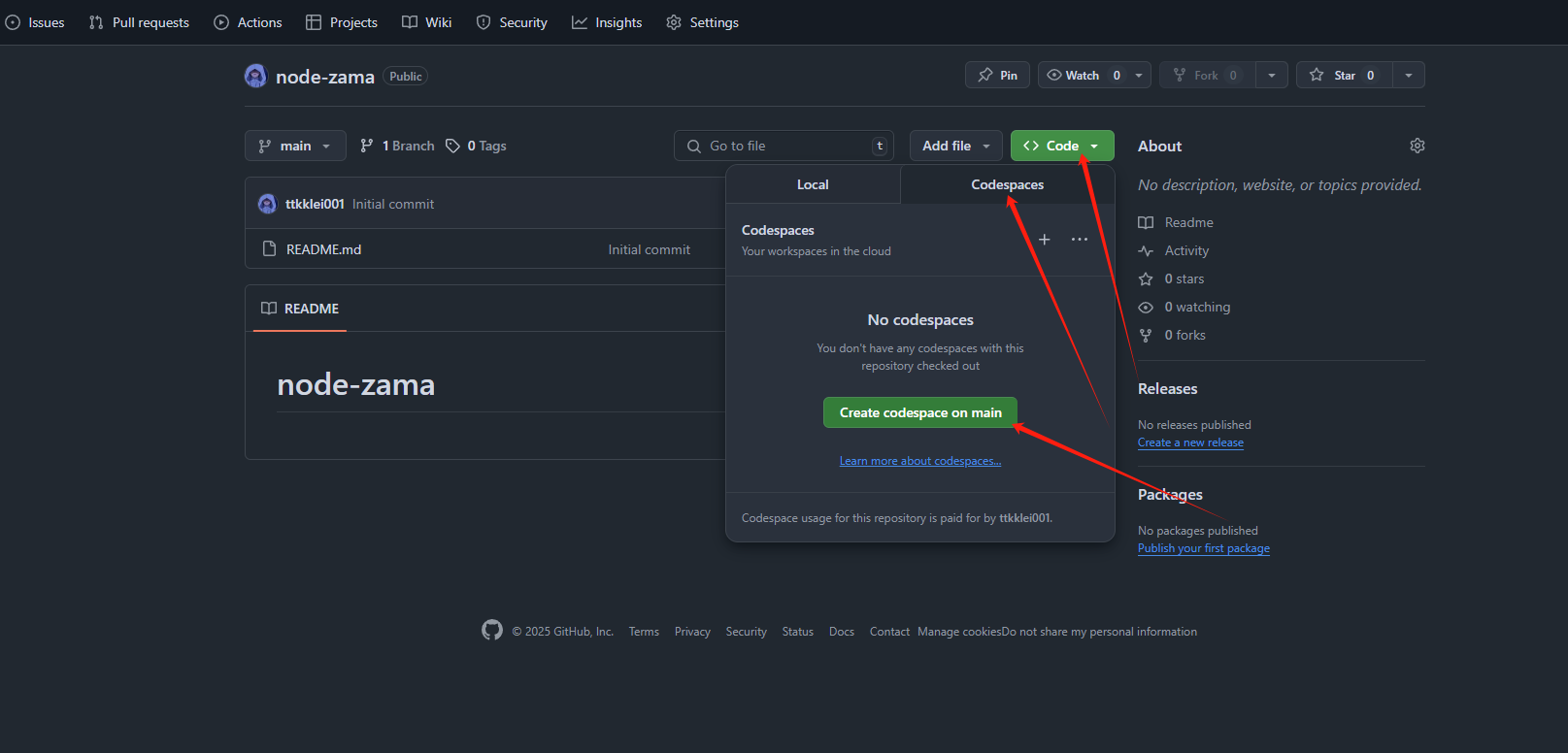Viewport: 1568px width, 753px height.
Task: Pin the repository with Pin button
Action: (x=997, y=75)
